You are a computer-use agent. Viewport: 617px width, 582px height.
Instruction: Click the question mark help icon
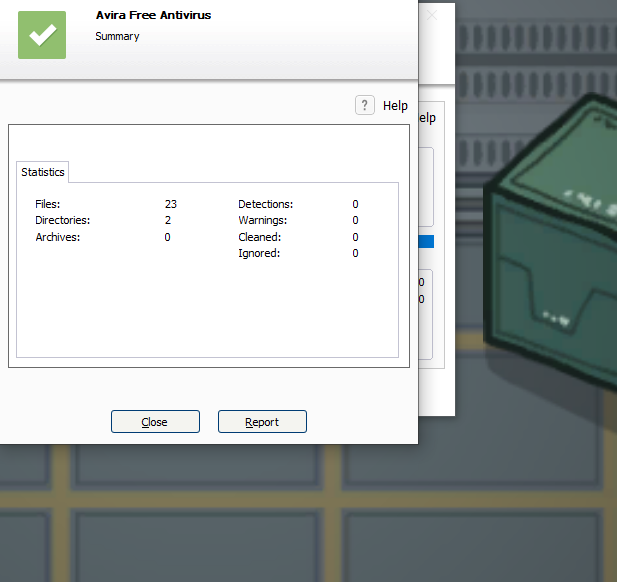[365, 105]
